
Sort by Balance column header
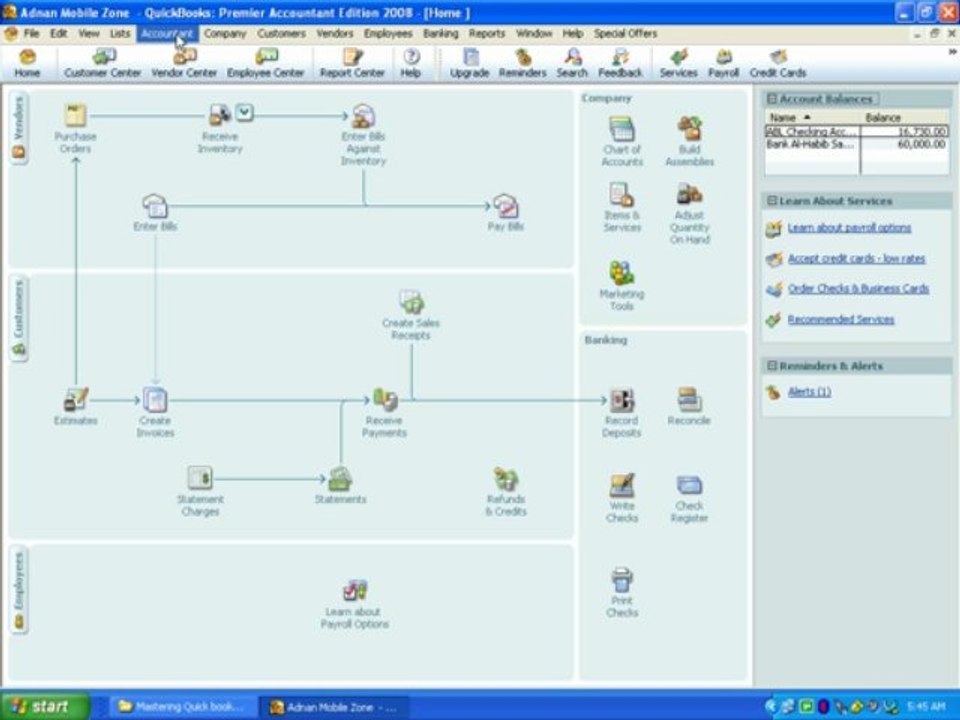pos(905,117)
